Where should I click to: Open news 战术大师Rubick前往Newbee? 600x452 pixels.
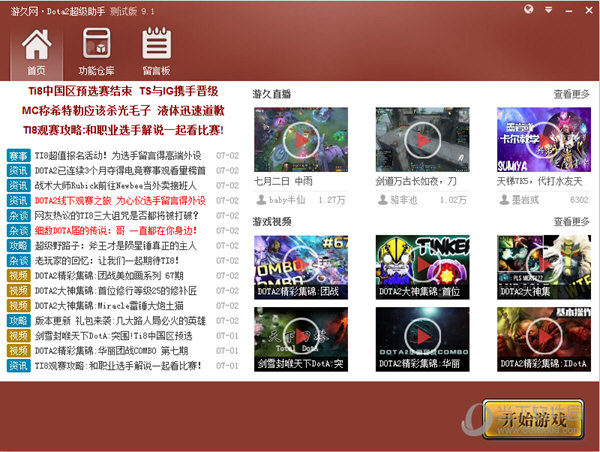pos(116,186)
